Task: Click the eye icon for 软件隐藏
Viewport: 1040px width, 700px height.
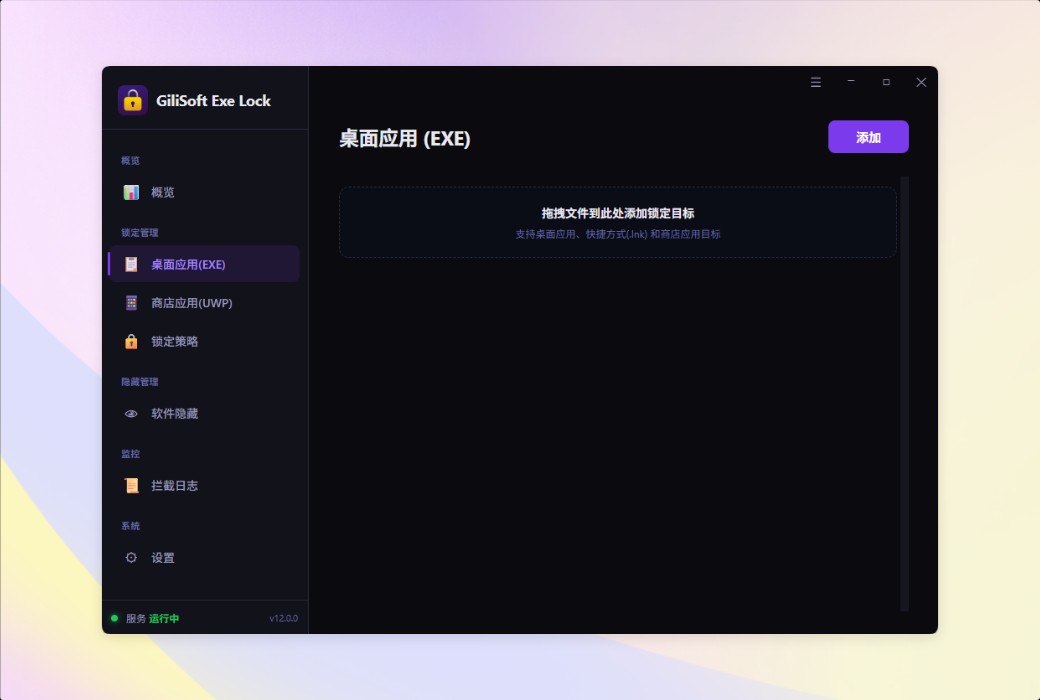Action: (131, 413)
